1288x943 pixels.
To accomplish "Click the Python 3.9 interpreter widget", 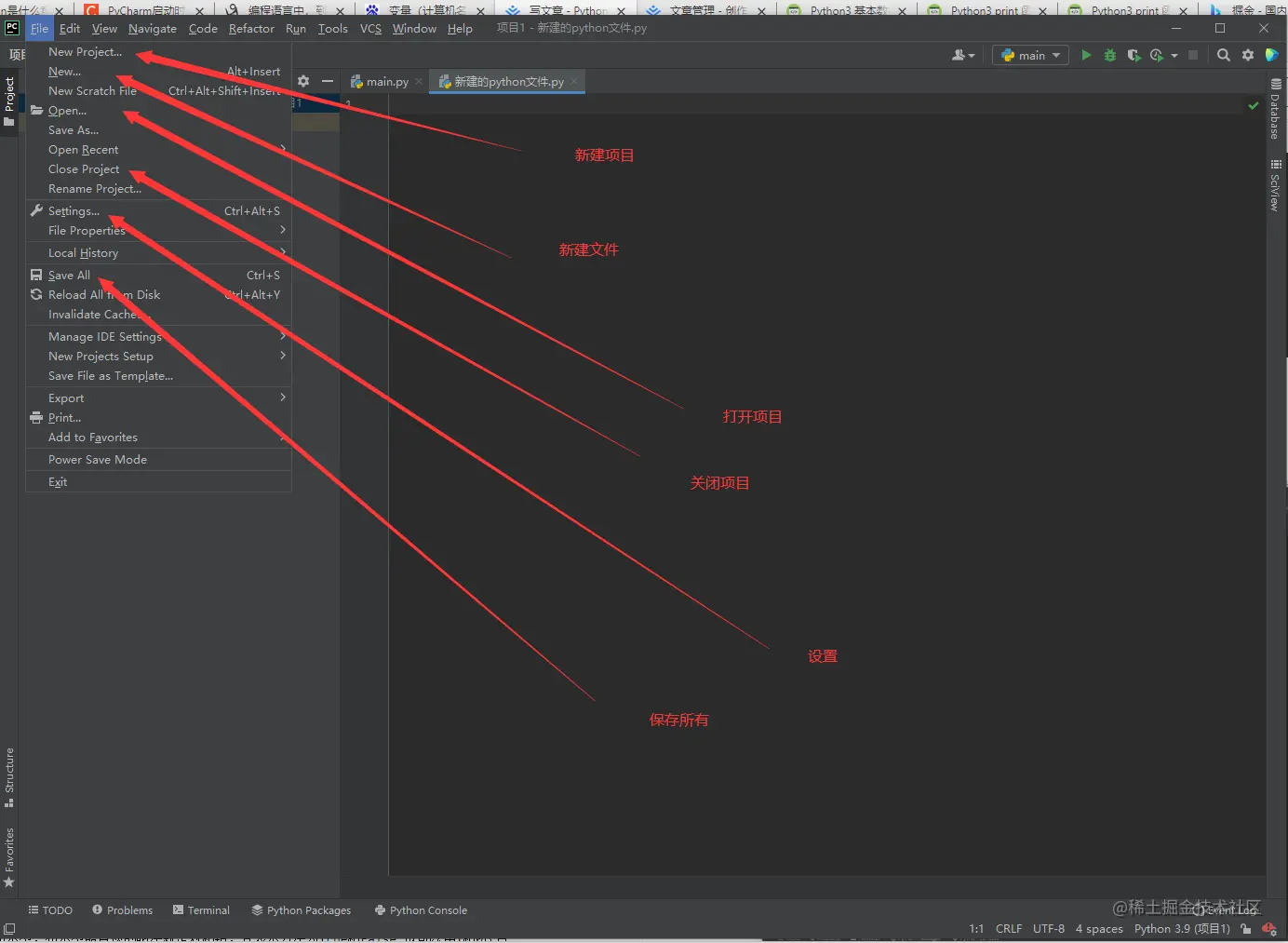I will [x=1182, y=928].
